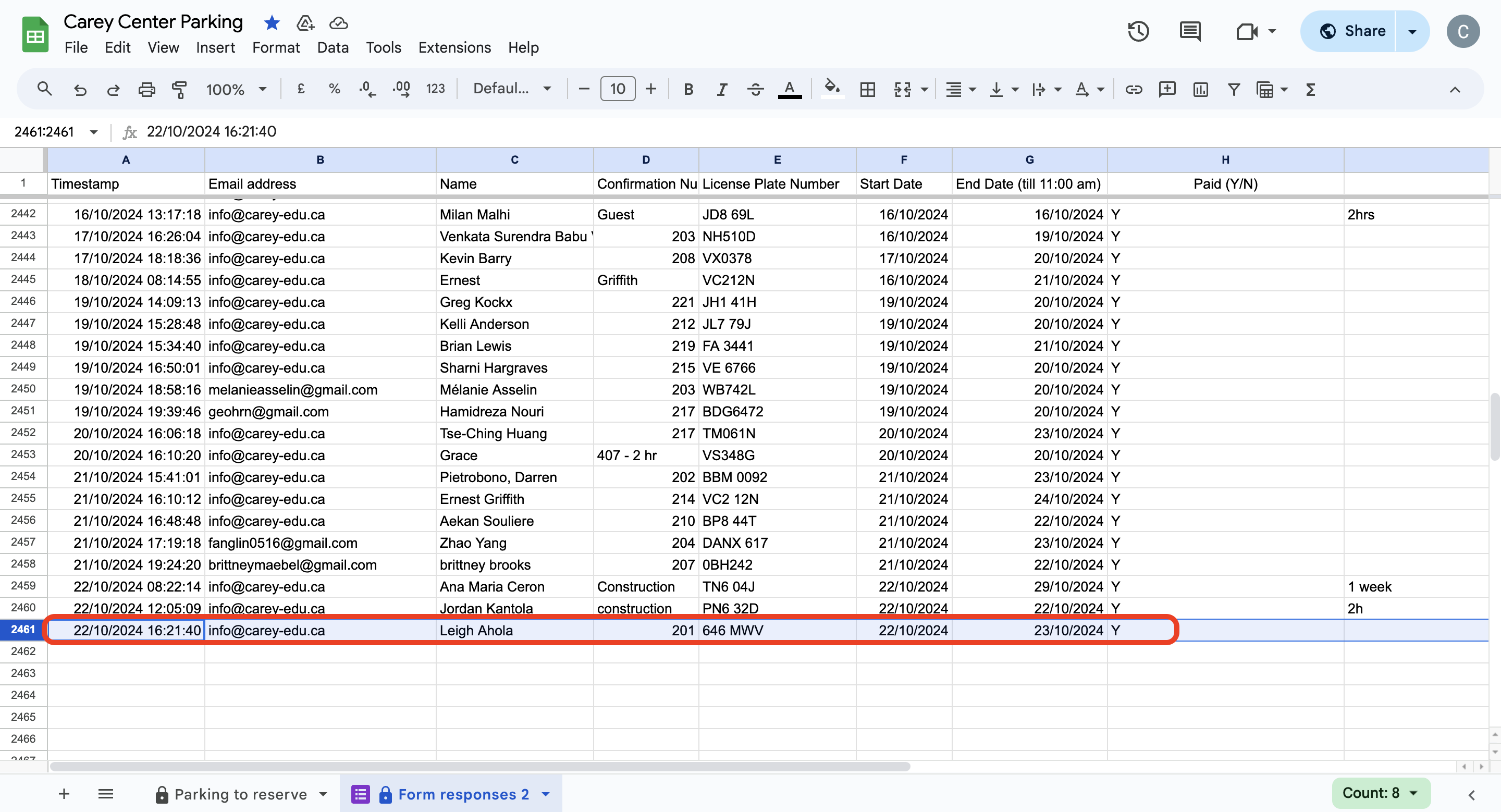Viewport: 1501px width, 812px height.
Task: Star the Carey Center Parking document
Action: (272, 23)
